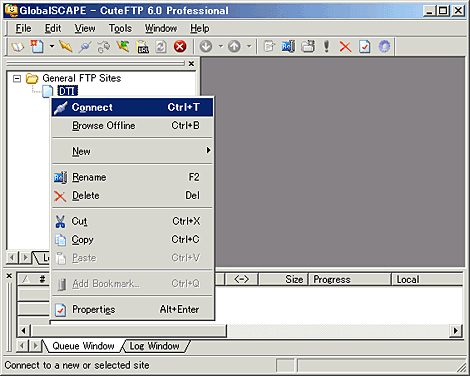This screenshot has width=470, height=376.
Task: Click the Connect to URL icon
Action: pyautogui.click(x=143, y=47)
